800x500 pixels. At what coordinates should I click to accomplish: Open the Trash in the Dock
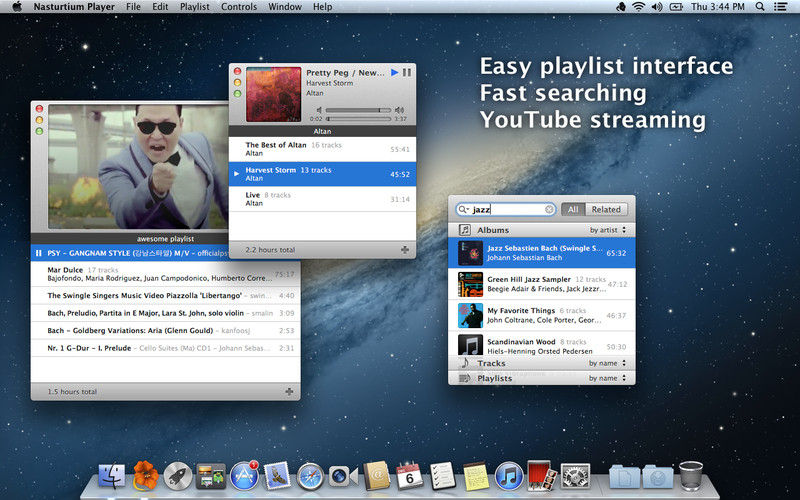pos(691,476)
